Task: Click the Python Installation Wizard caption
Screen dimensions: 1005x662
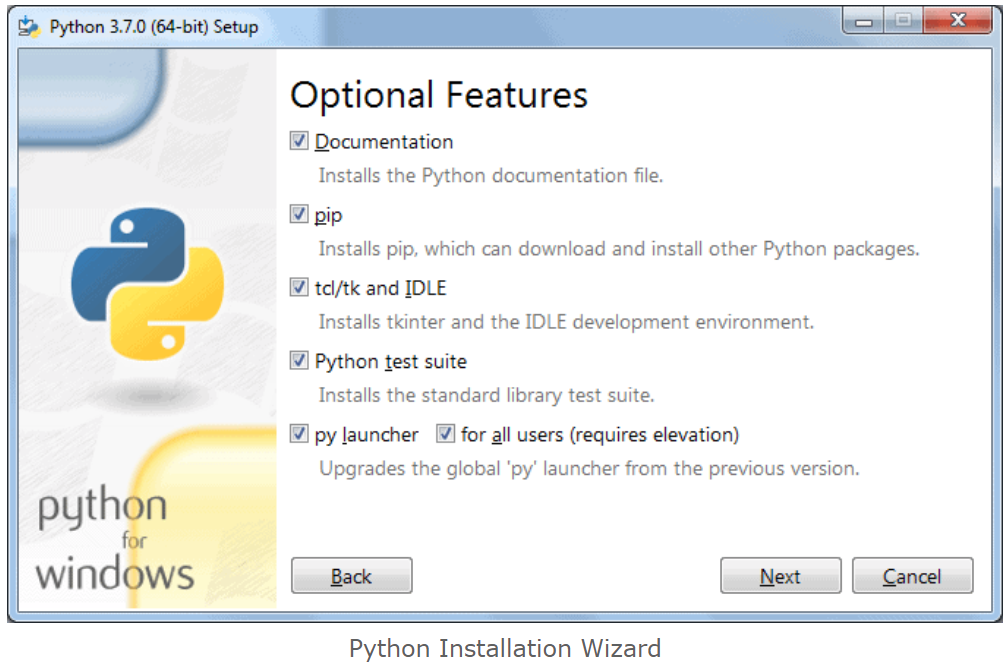Action: [x=504, y=648]
